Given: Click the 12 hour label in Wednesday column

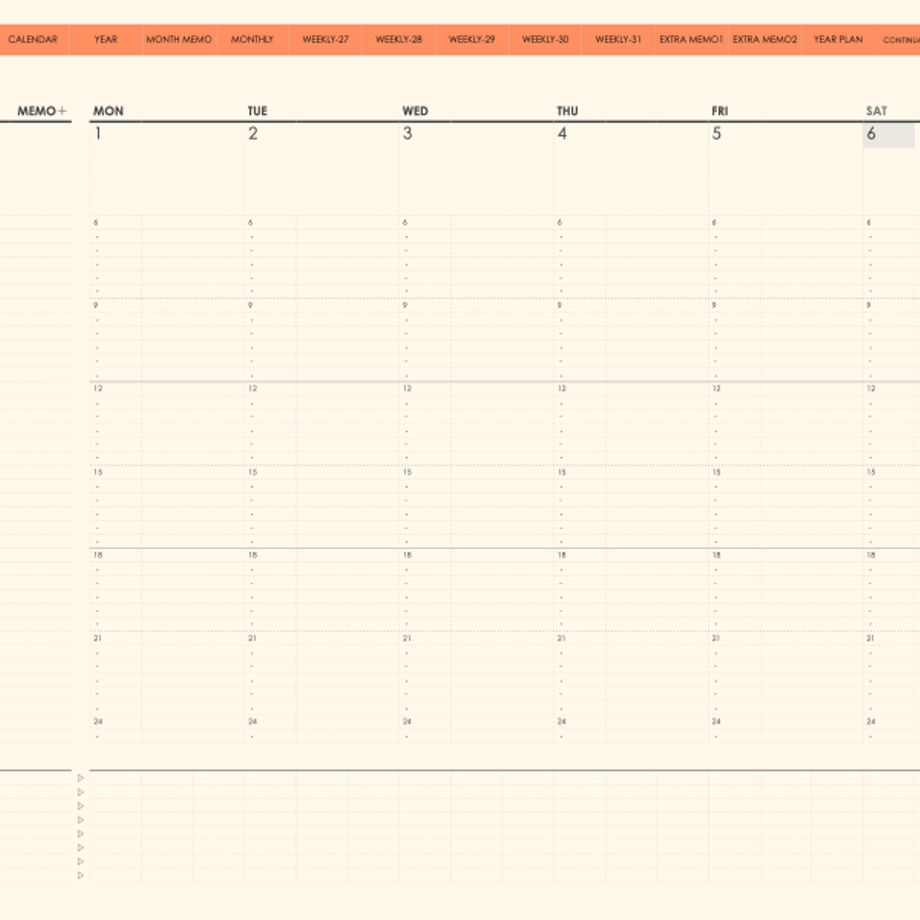Looking at the screenshot, I should coord(407,388).
